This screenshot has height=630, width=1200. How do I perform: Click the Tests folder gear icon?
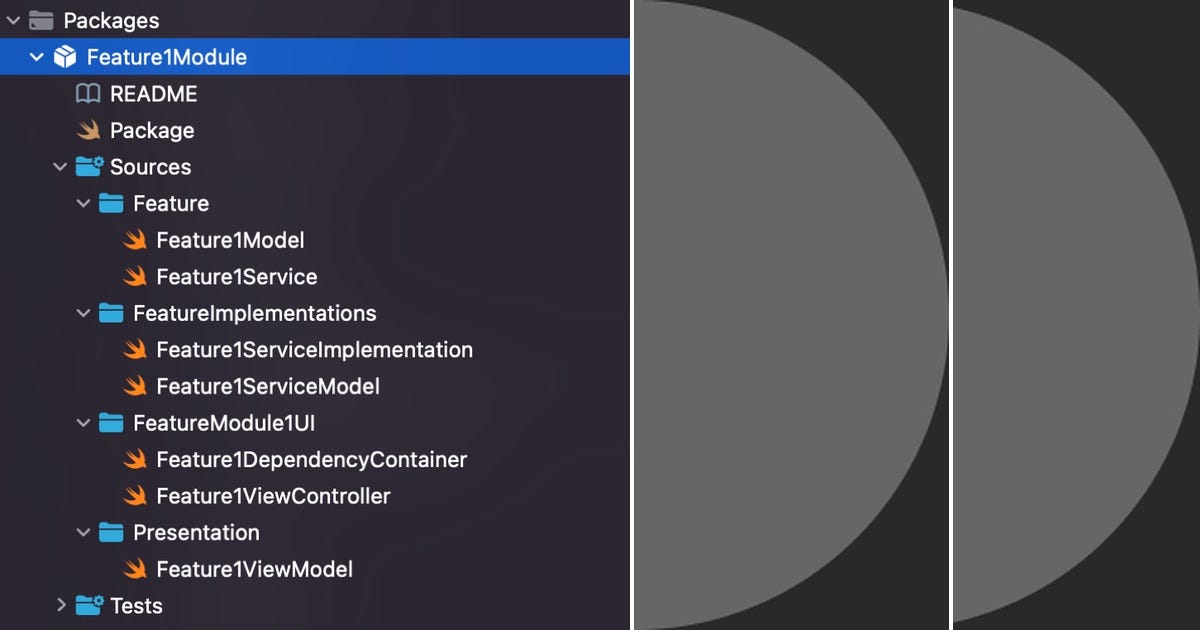[88, 605]
